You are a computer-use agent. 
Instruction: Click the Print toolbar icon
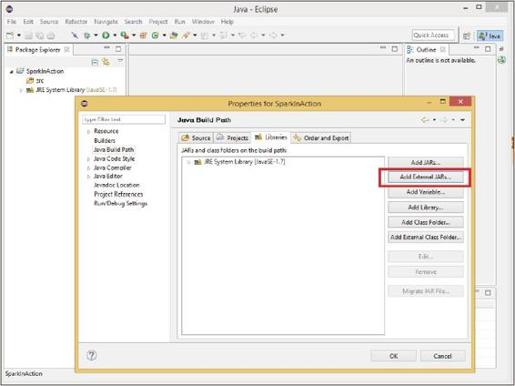point(51,35)
